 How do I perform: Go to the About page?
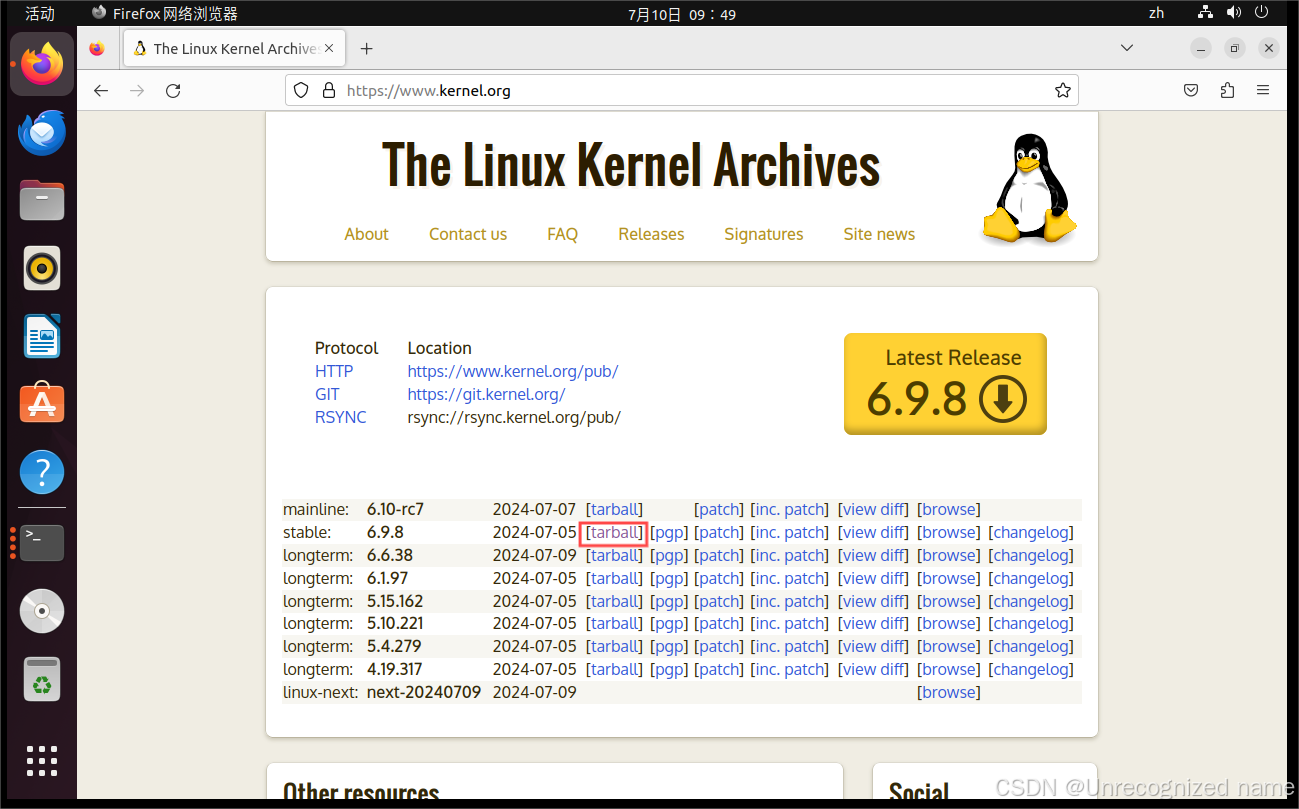tap(366, 234)
